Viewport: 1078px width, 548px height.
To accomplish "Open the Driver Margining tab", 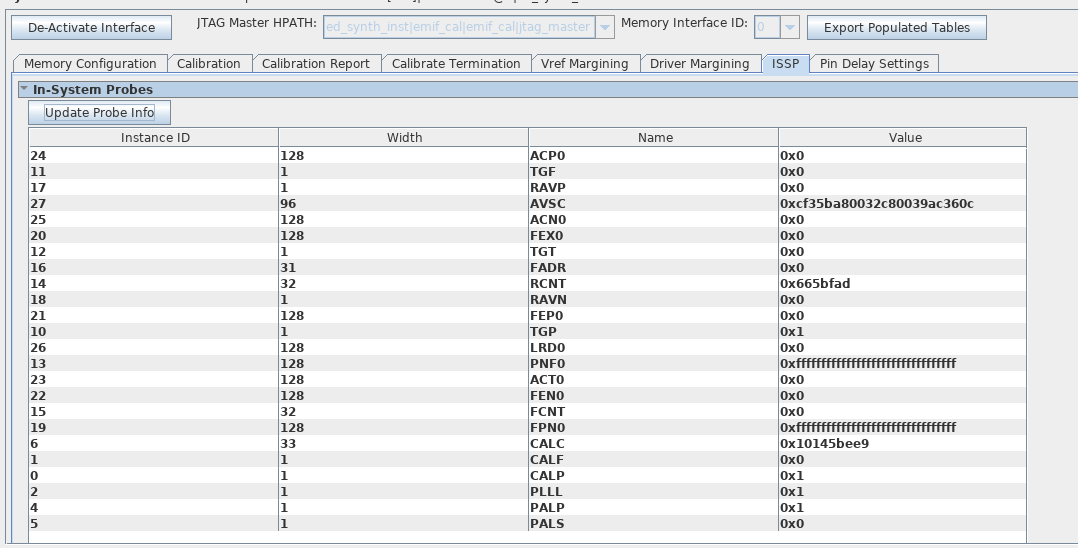I will point(699,64).
